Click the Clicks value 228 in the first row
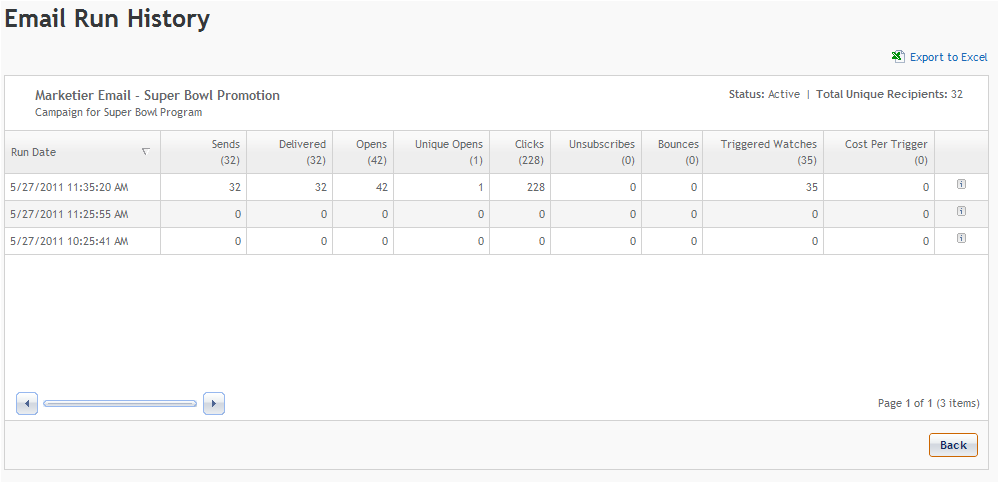The image size is (999, 483). [536, 187]
